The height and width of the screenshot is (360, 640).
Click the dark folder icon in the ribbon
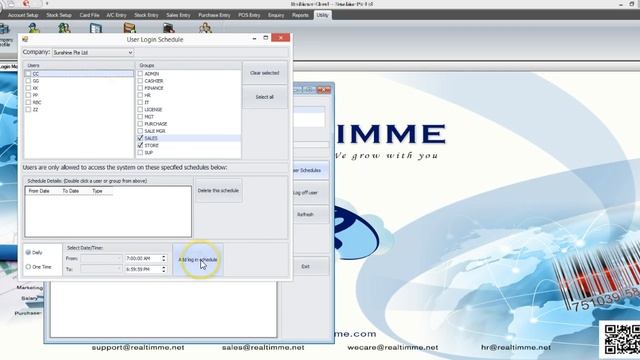pos(169,28)
